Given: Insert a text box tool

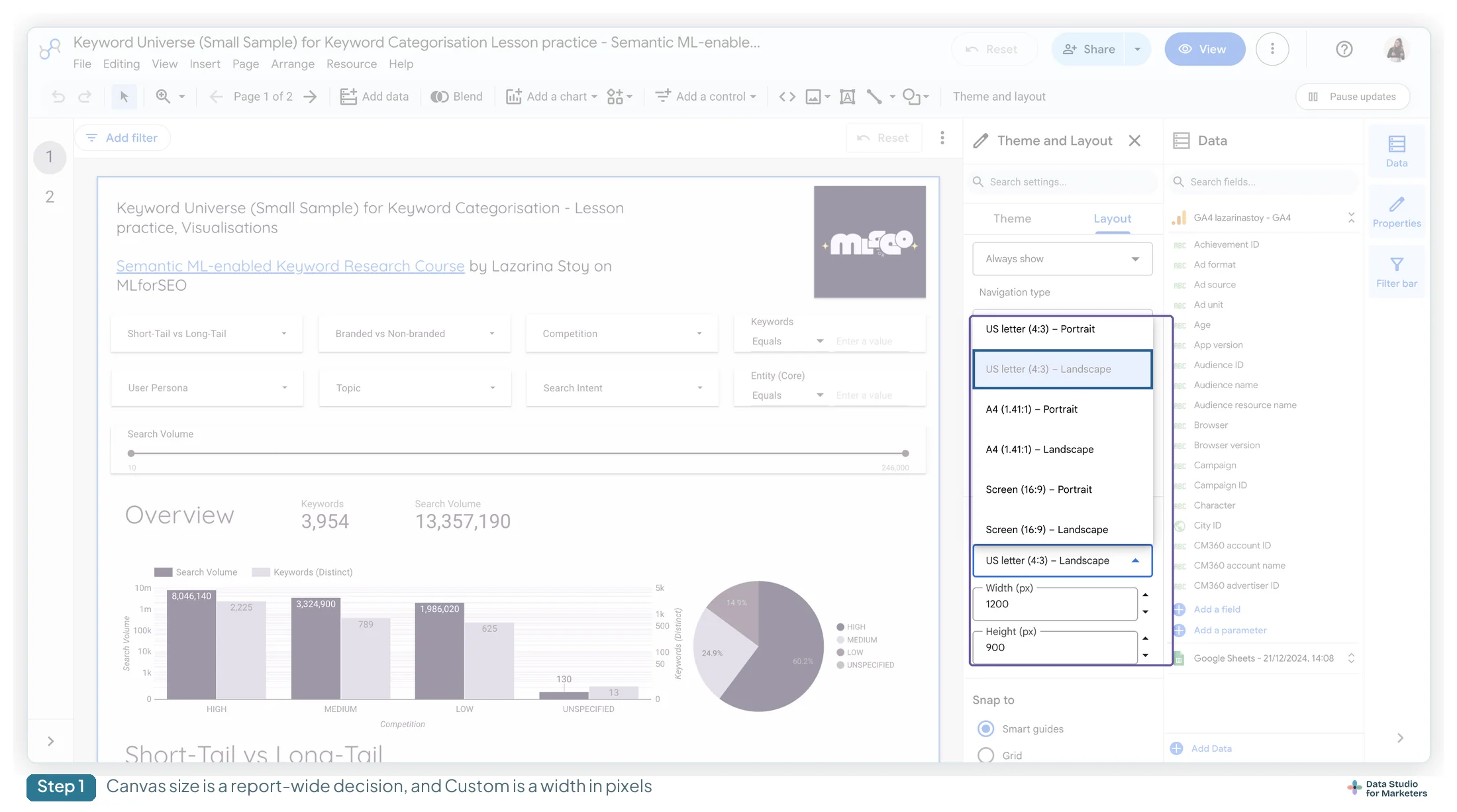Looking at the screenshot, I should (x=847, y=97).
